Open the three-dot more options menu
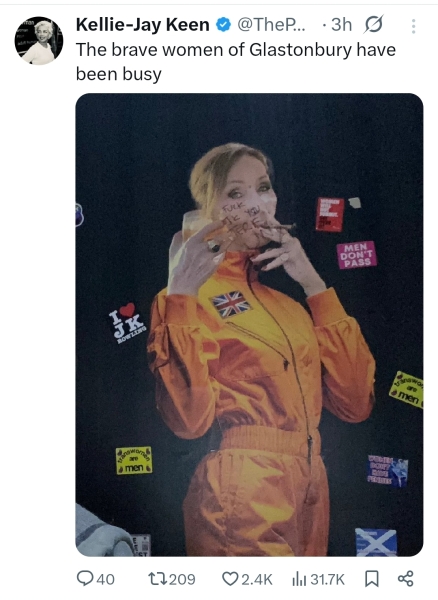The width and height of the screenshot is (438, 600). (x=414, y=26)
